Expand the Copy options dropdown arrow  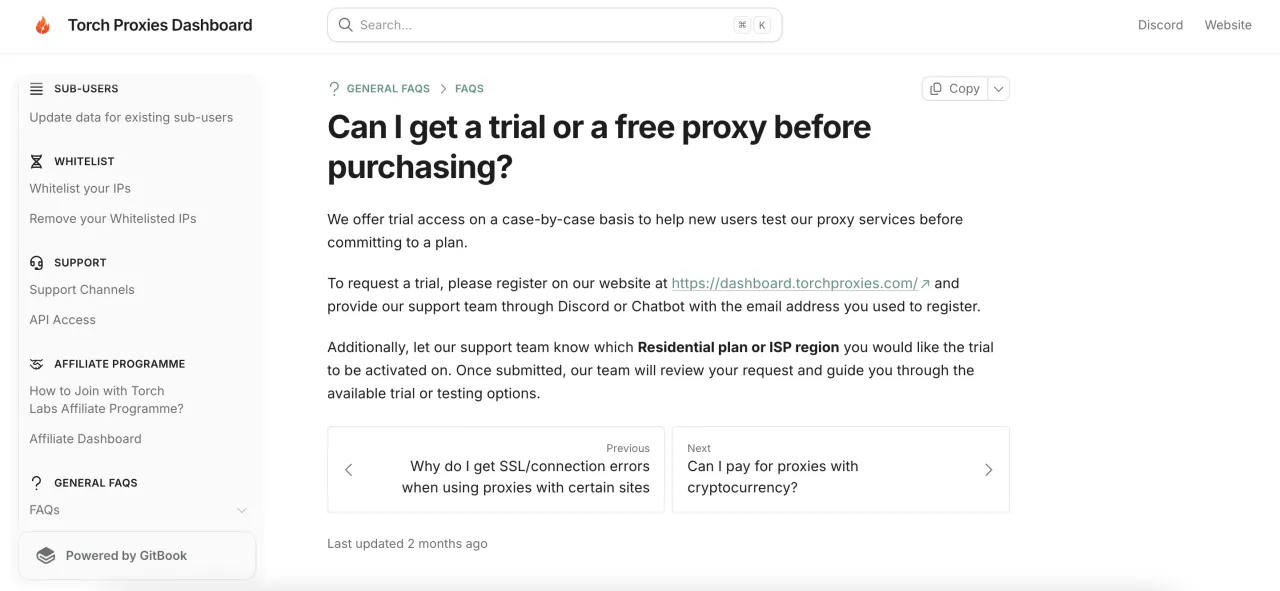click(998, 89)
